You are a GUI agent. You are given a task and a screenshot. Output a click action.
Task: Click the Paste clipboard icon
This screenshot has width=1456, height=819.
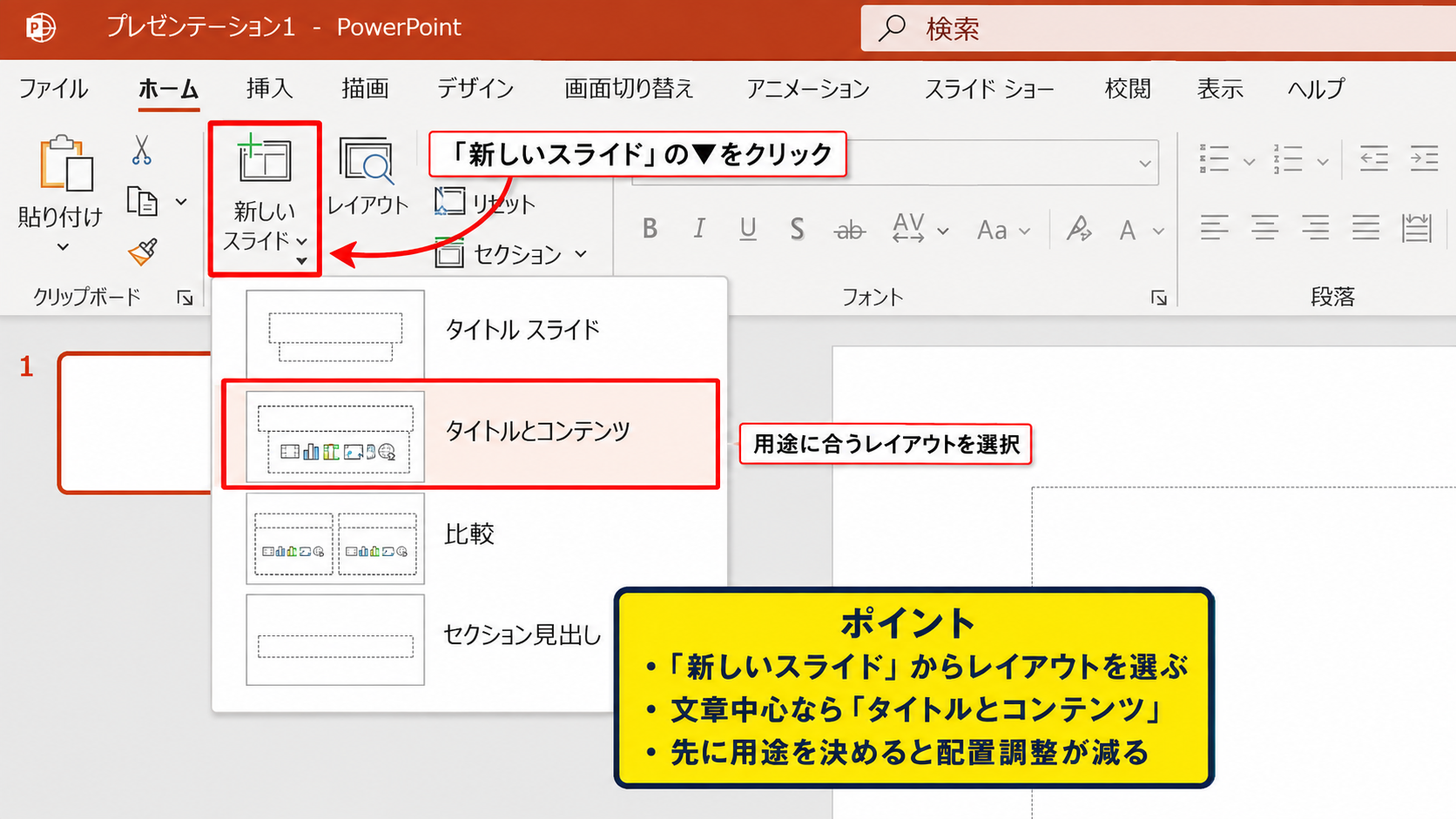(66, 163)
